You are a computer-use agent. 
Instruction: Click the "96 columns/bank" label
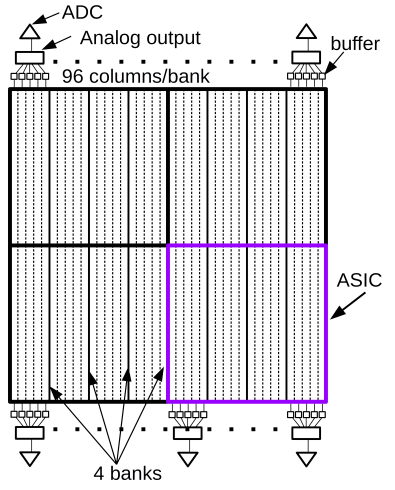pyautogui.click(x=136, y=76)
